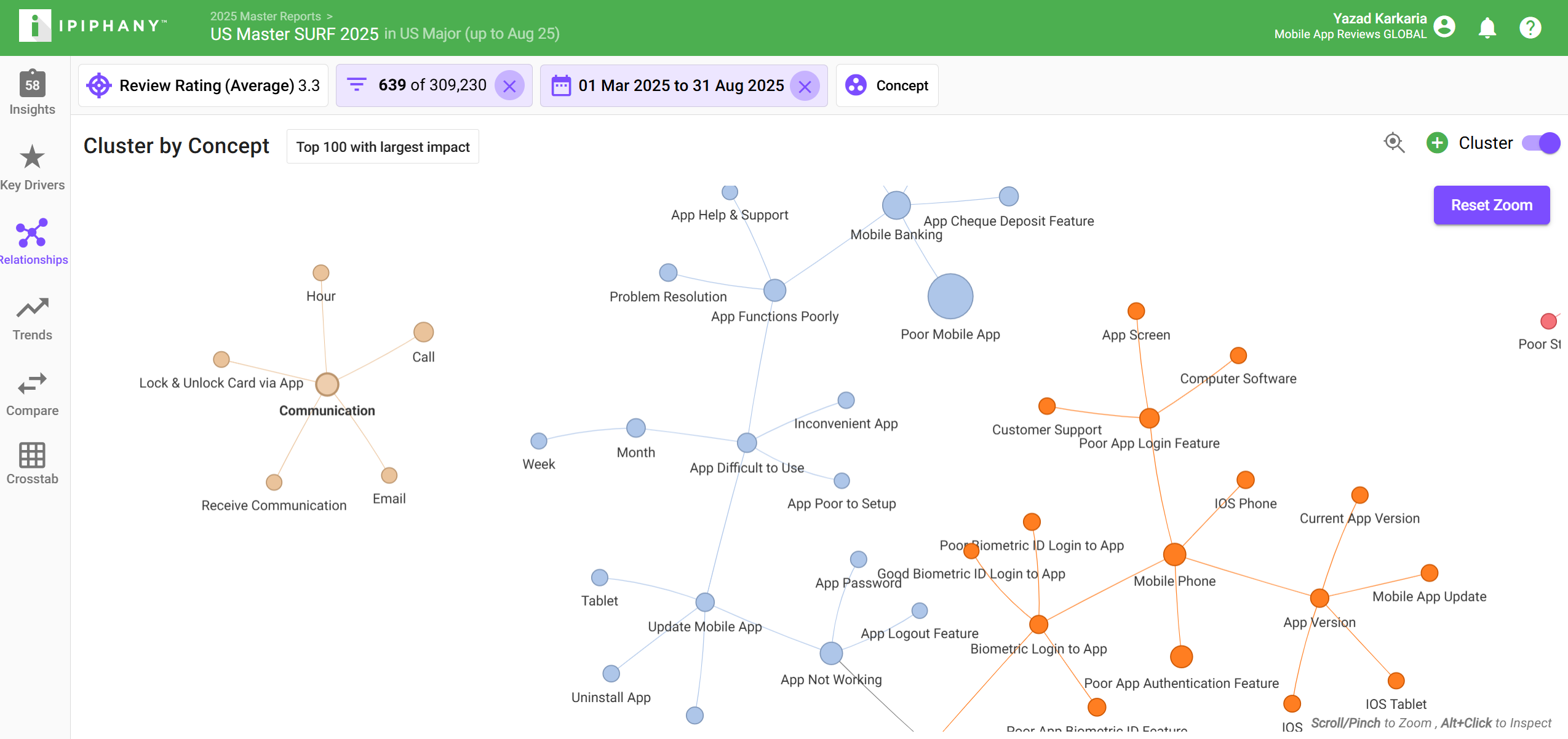Image resolution: width=1568 pixels, height=739 pixels.
Task: Click the green add plus icon
Action: tap(1437, 143)
